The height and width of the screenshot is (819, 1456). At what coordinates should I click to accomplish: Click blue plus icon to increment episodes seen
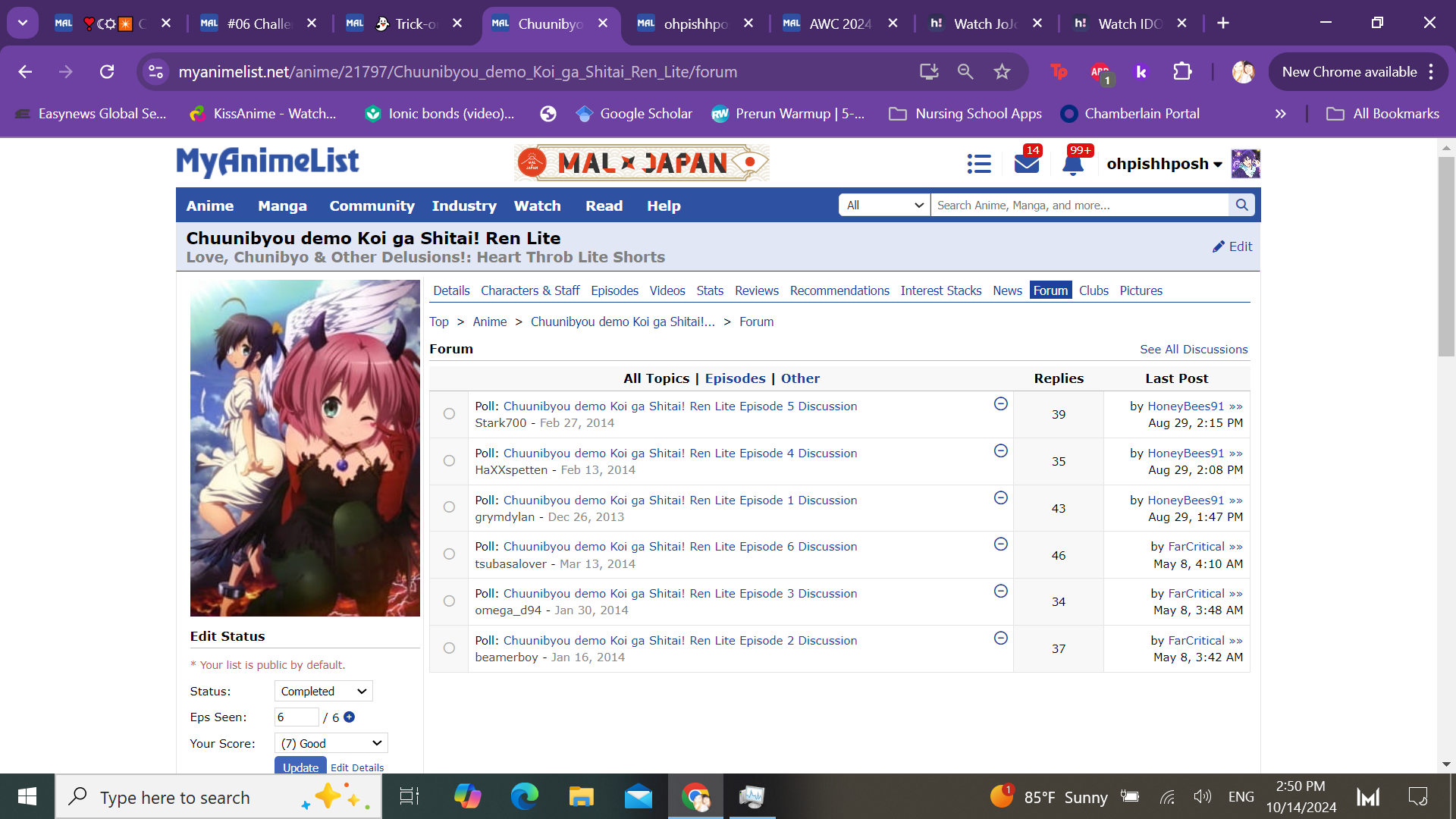tap(350, 717)
